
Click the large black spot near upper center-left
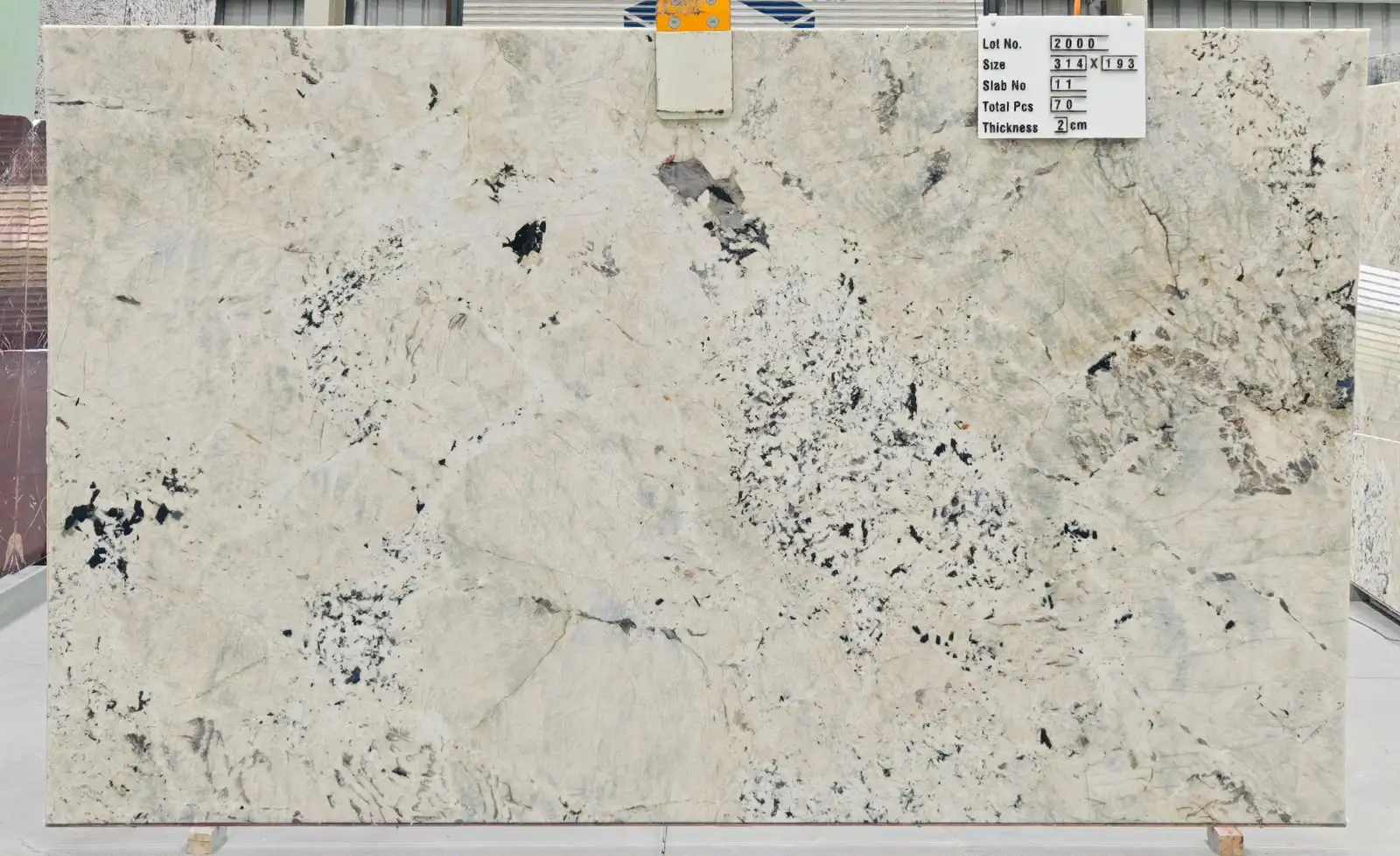[525, 239]
